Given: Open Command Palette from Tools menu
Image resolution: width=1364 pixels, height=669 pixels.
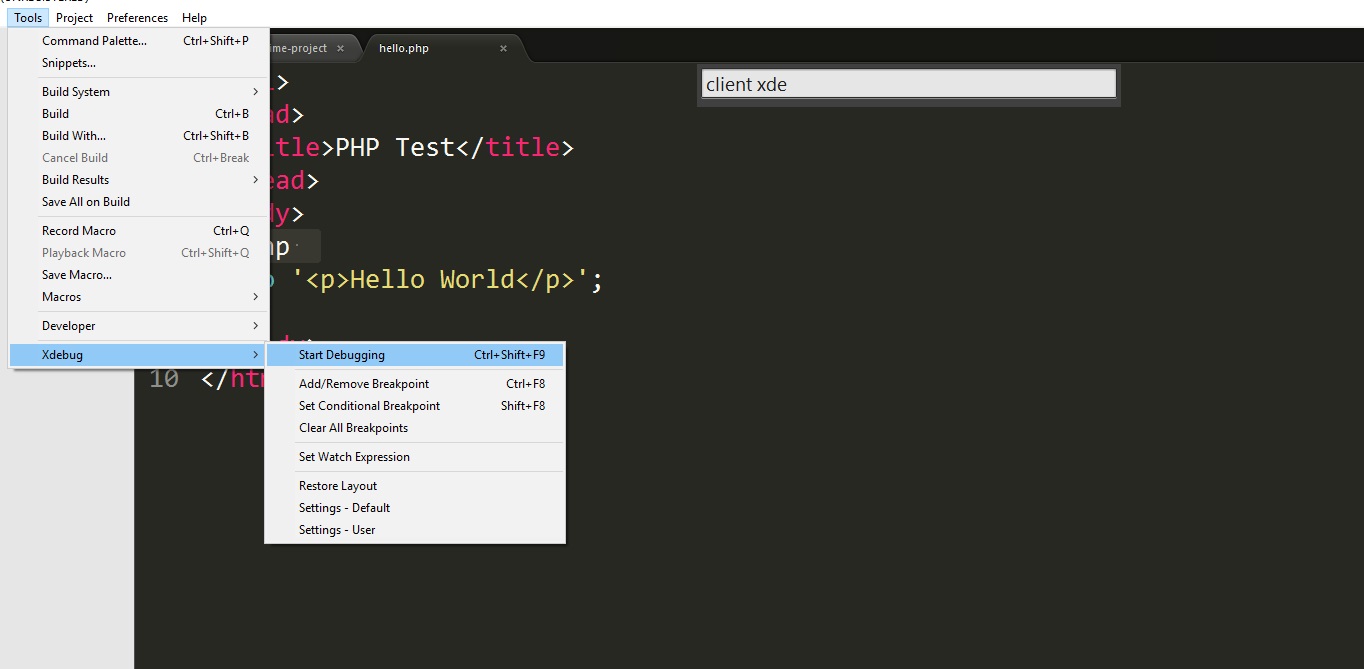Looking at the screenshot, I should (94, 41).
